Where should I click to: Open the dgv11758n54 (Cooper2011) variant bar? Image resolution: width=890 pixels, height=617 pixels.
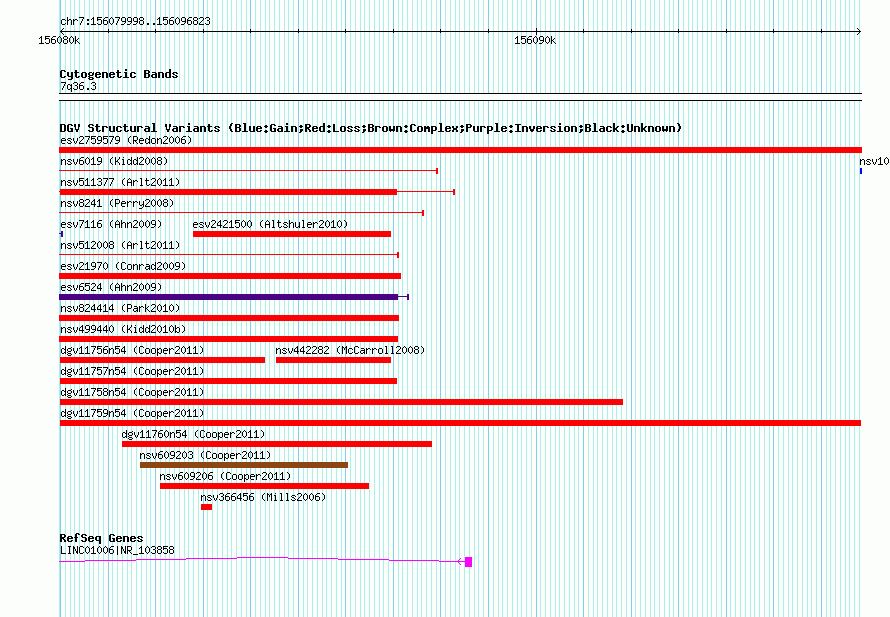341,402
